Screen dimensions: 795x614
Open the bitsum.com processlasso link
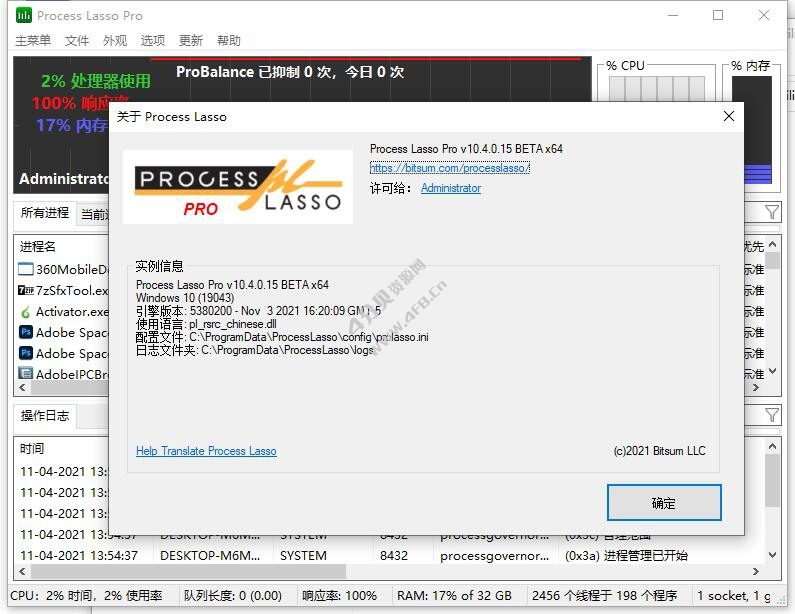449,168
